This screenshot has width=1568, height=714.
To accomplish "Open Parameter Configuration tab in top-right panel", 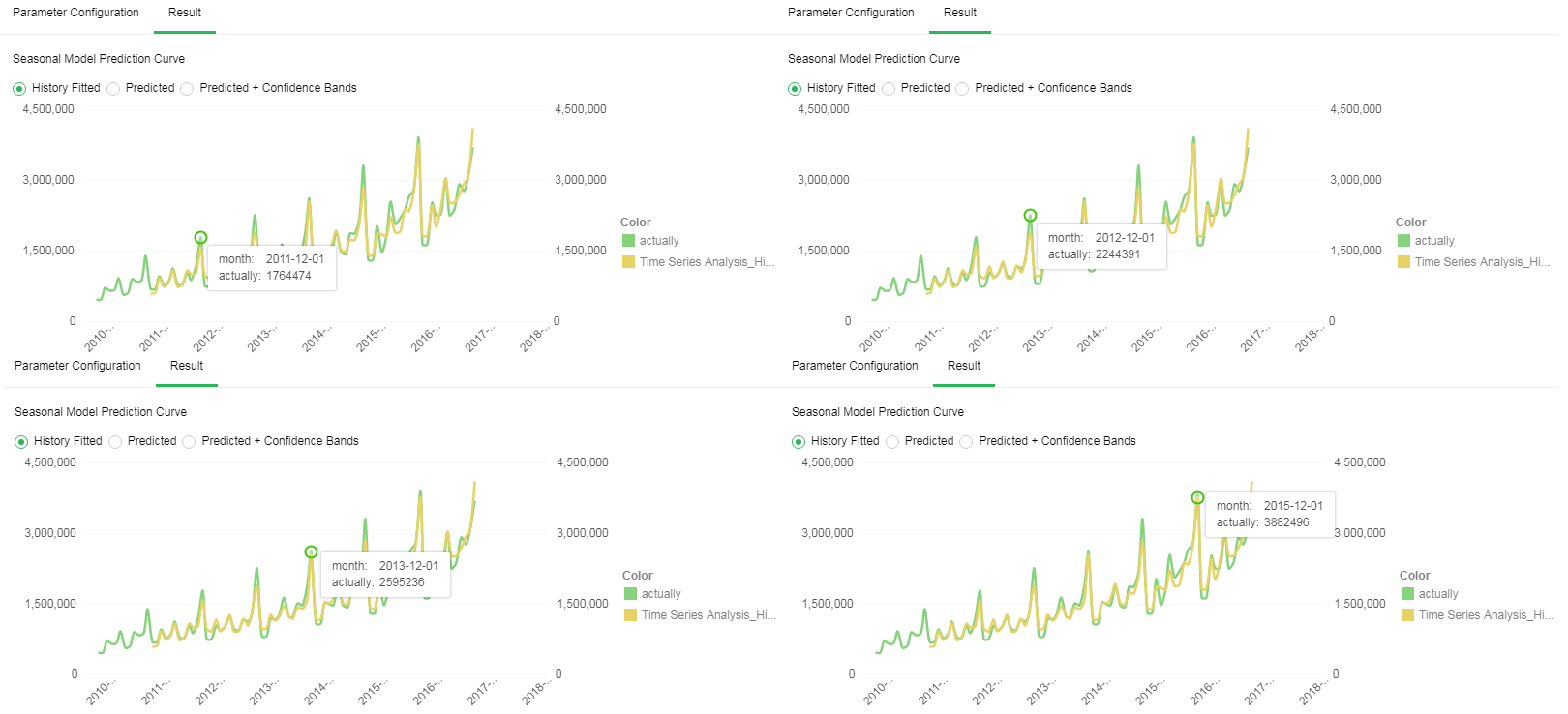I will pos(851,13).
